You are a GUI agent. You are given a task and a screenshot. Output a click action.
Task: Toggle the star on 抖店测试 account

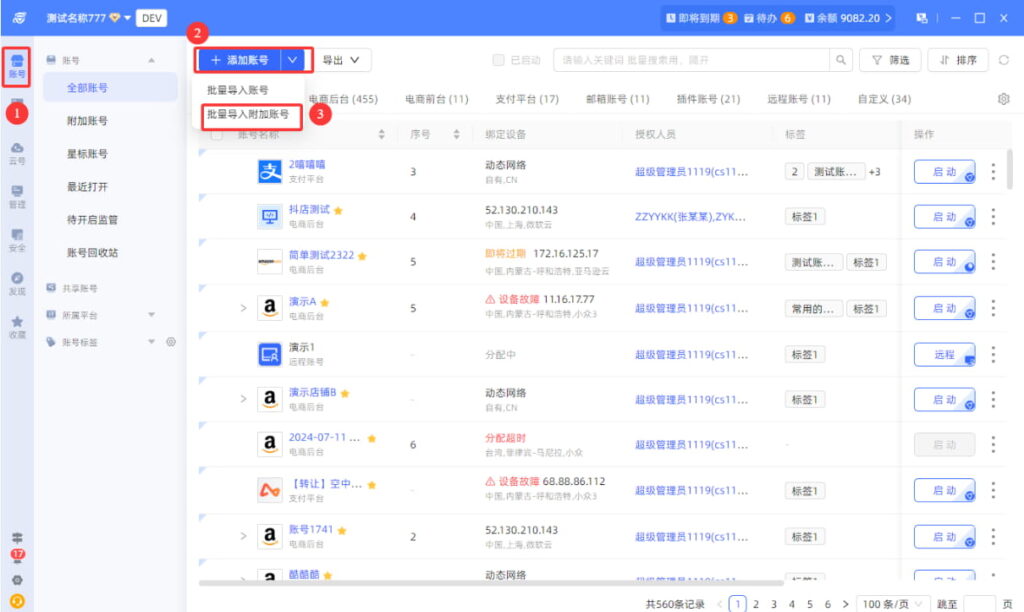pos(338,211)
